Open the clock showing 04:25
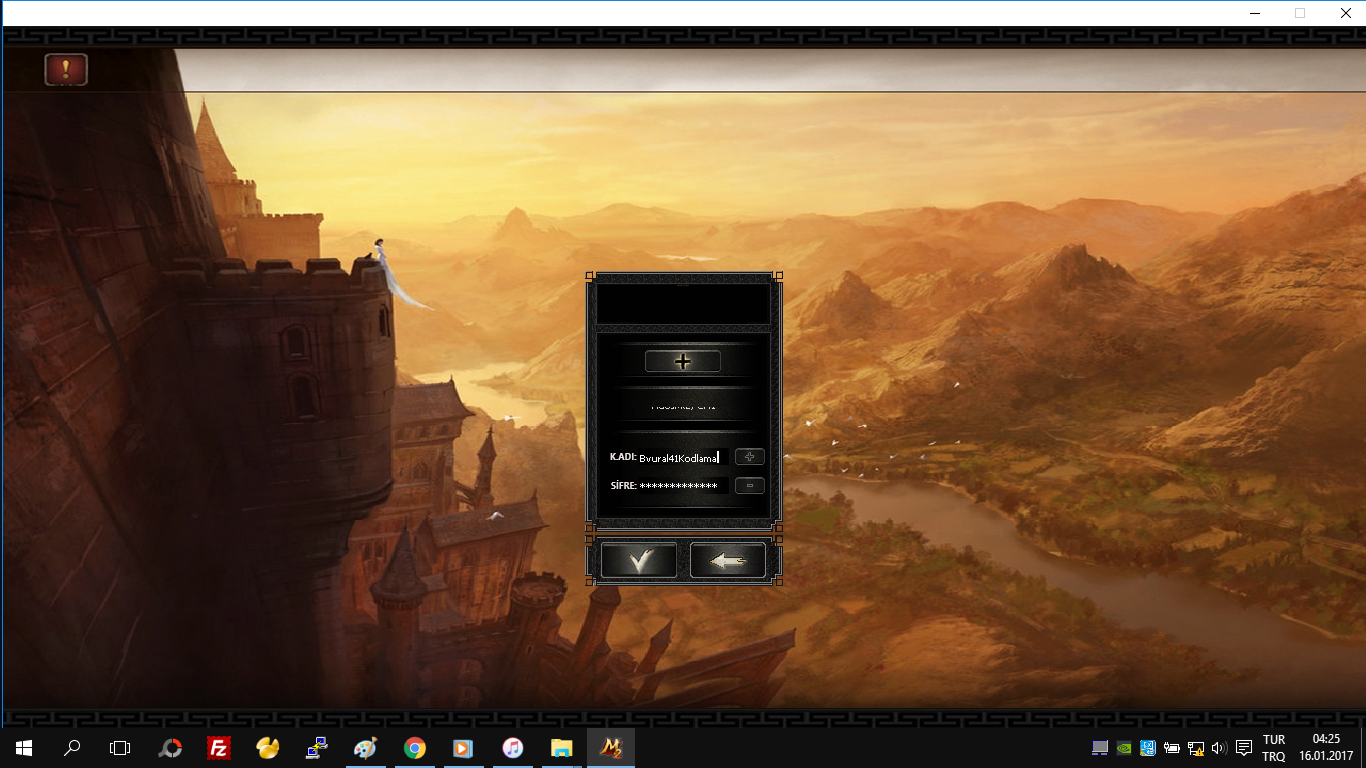Image resolution: width=1366 pixels, height=768 pixels. pyautogui.click(x=1326, y=748)
